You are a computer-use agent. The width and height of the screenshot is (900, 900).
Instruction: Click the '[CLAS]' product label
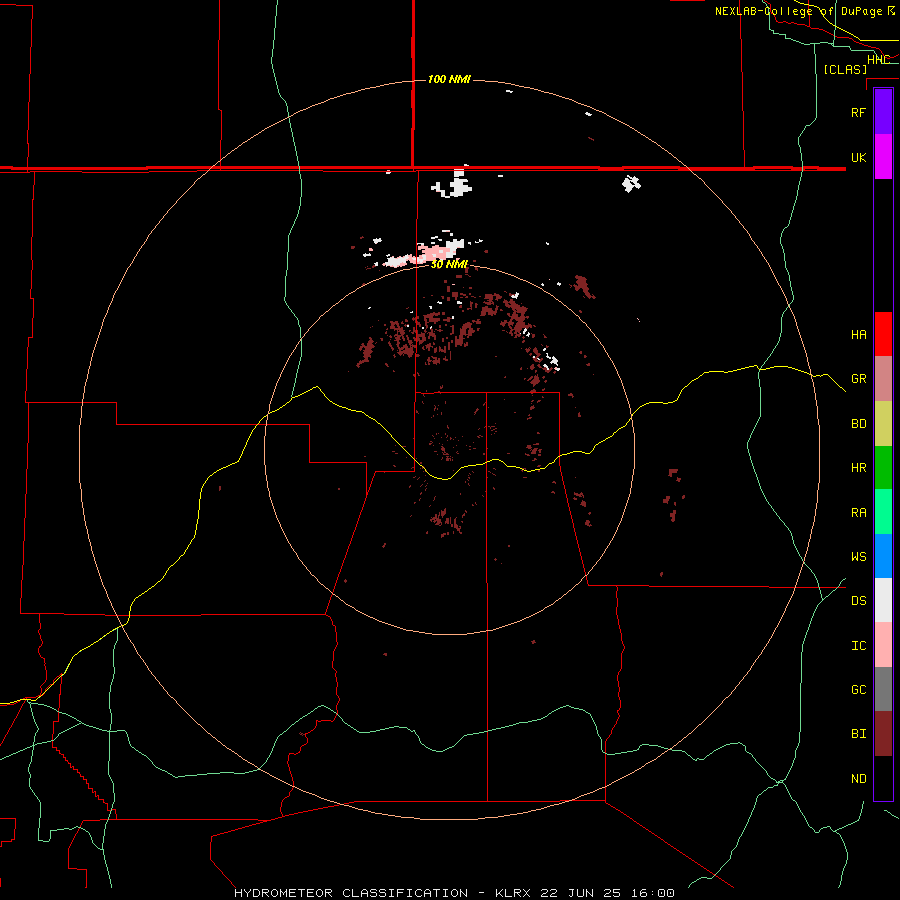(x=845, y=69)
